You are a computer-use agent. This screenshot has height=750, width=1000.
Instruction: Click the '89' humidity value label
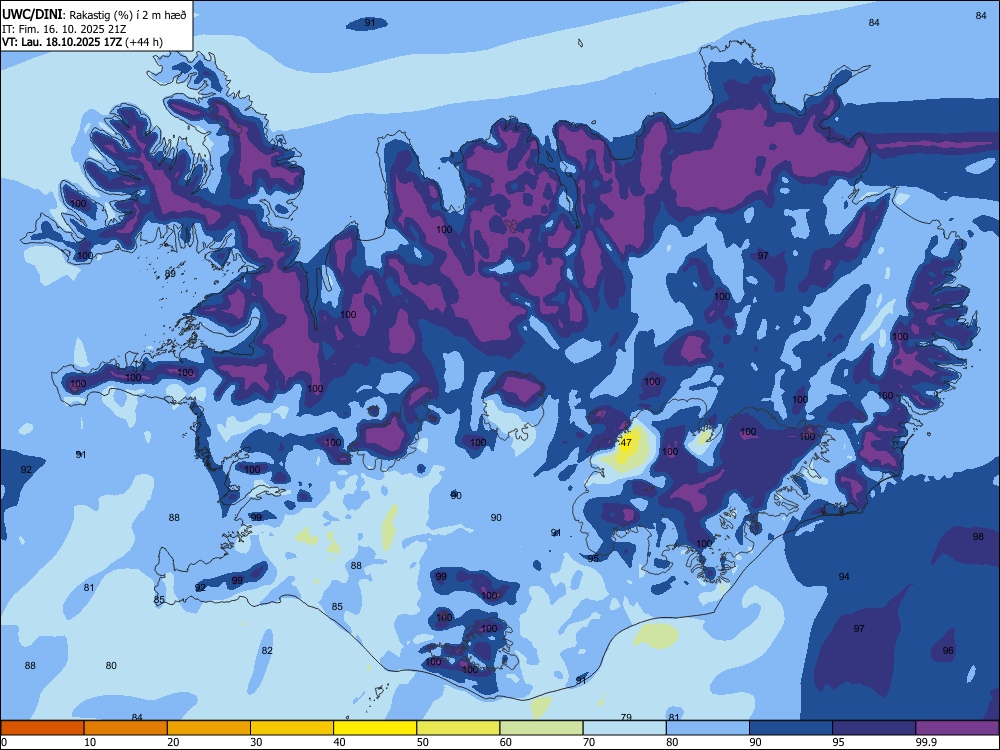click(170, 274)
